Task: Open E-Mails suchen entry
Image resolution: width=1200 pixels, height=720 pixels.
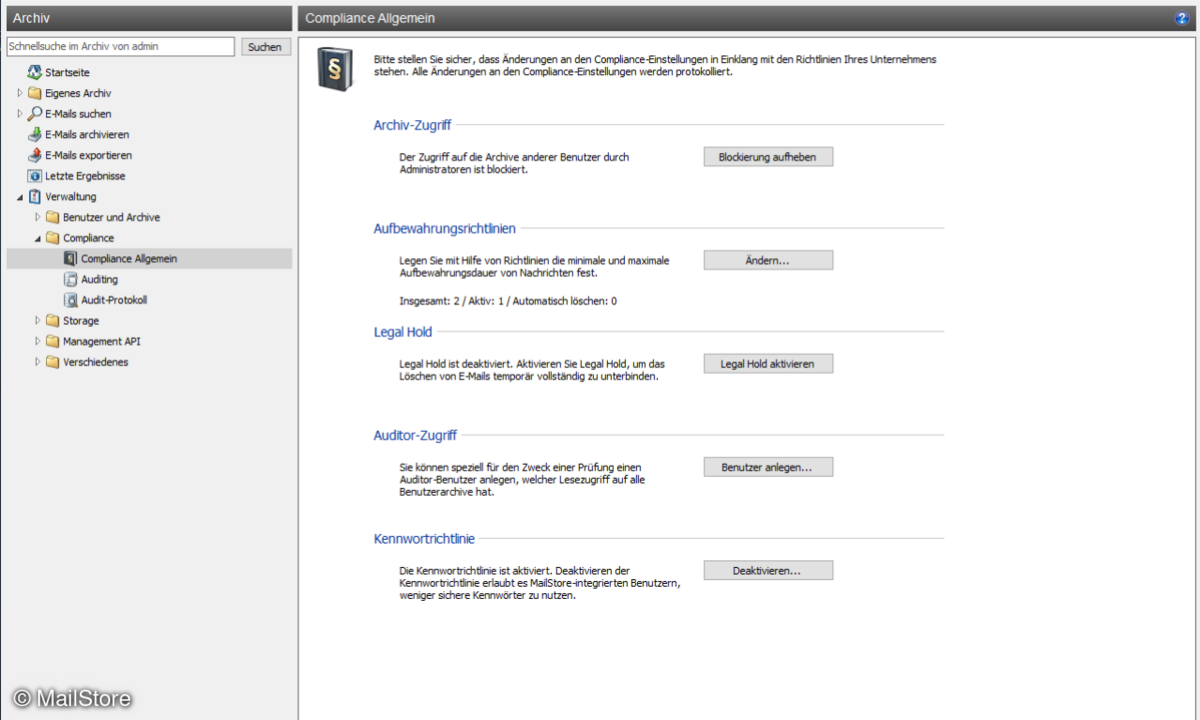Action: coord(78,114)
